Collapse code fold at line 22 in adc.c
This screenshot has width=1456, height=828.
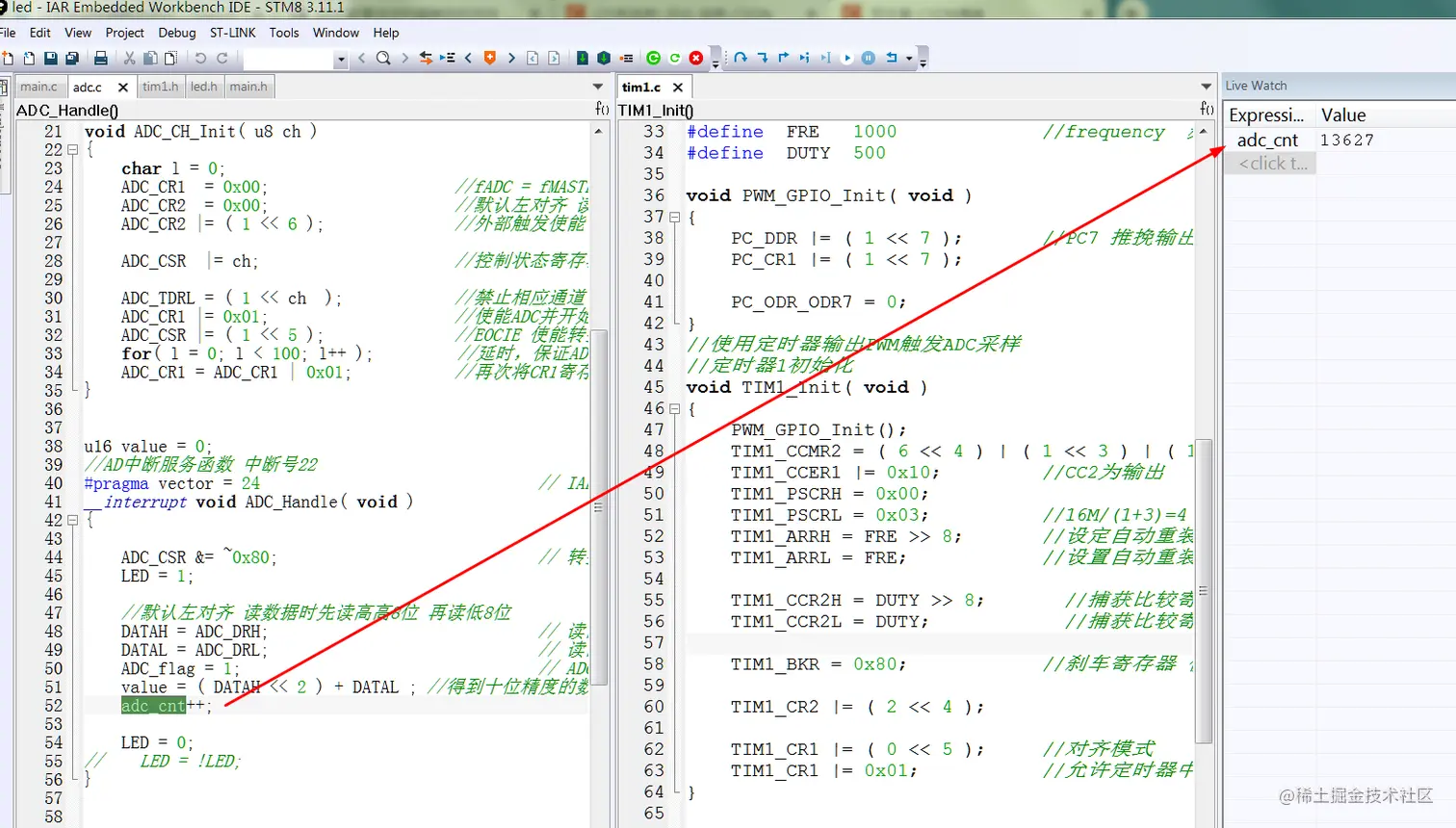(x=72, y=150)
